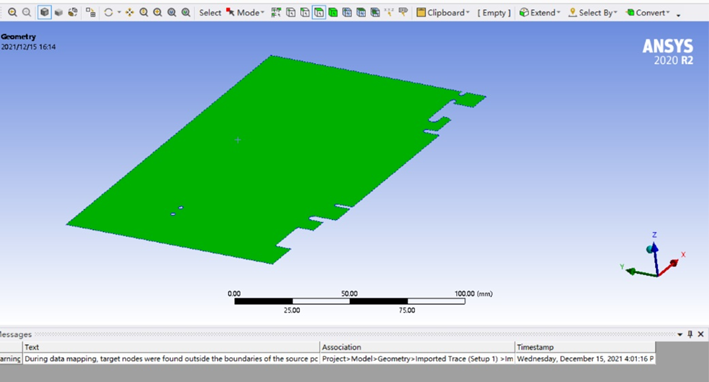
Task: Click the Smart Select icon after Mode
Action: coord(276,12)
